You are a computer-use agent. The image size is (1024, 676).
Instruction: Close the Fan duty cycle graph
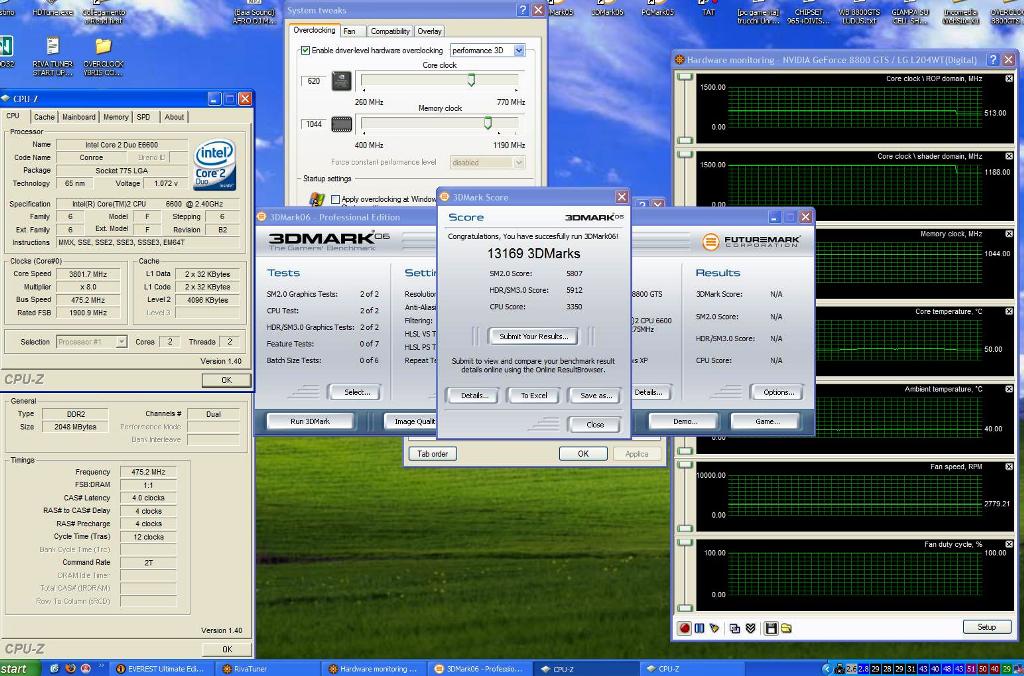[1009, 544]
